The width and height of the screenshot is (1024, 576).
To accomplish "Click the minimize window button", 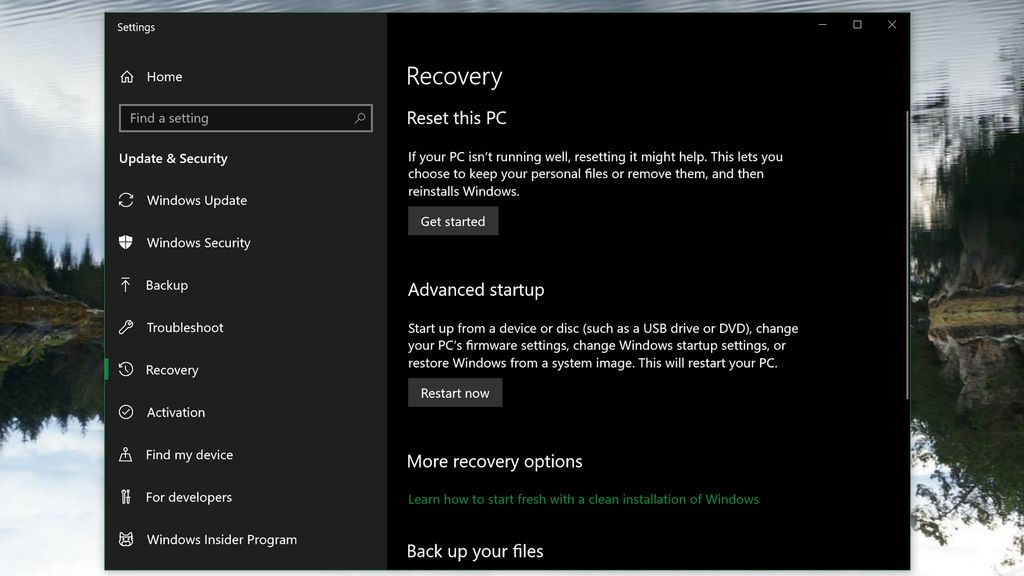I will tap(821, 24).
